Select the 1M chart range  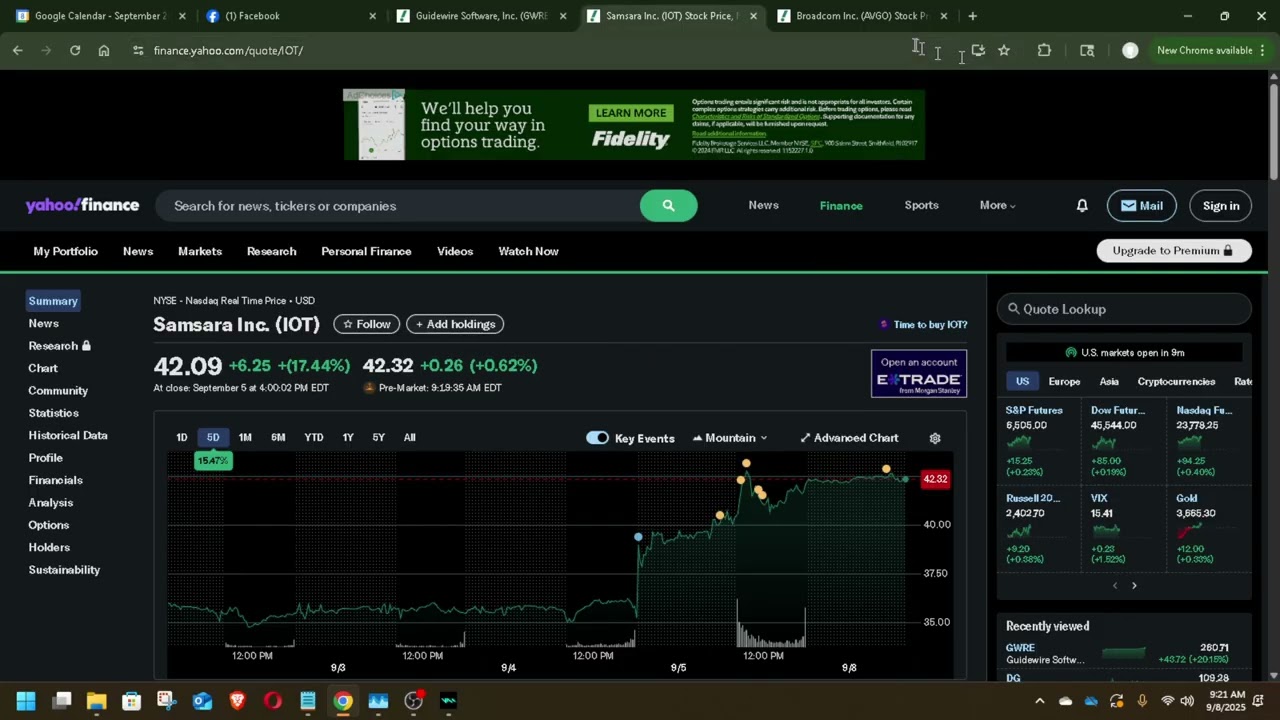(245, 438)
